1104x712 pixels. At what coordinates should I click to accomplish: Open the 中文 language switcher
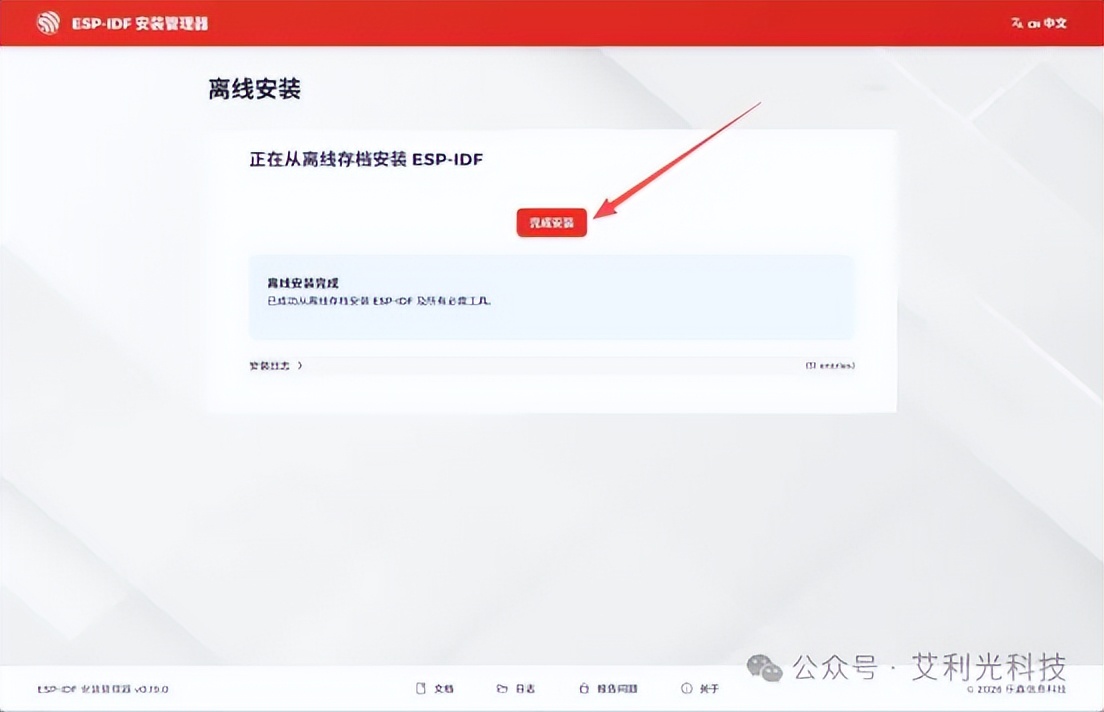pos(1039,23)
